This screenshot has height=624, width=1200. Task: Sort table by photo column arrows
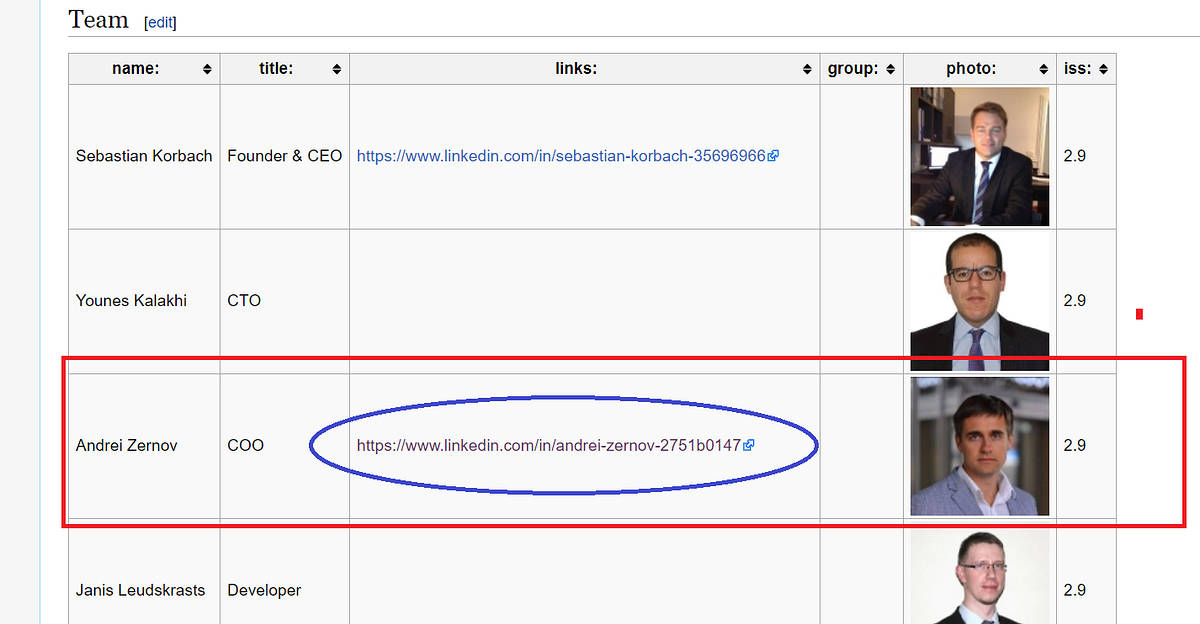tap(1044, 69)
